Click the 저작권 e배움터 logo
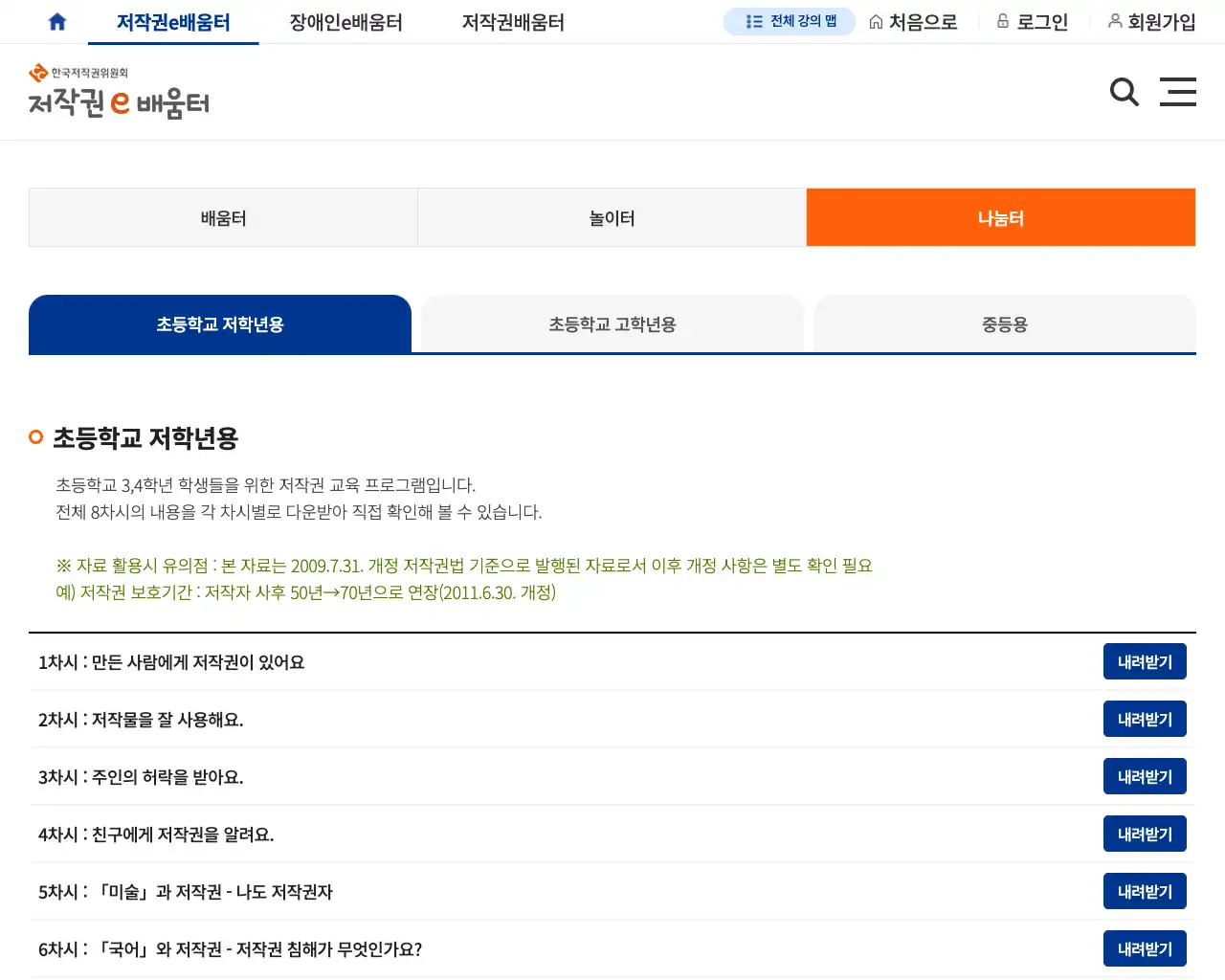1225x980 pixels. tap(119, 92)
